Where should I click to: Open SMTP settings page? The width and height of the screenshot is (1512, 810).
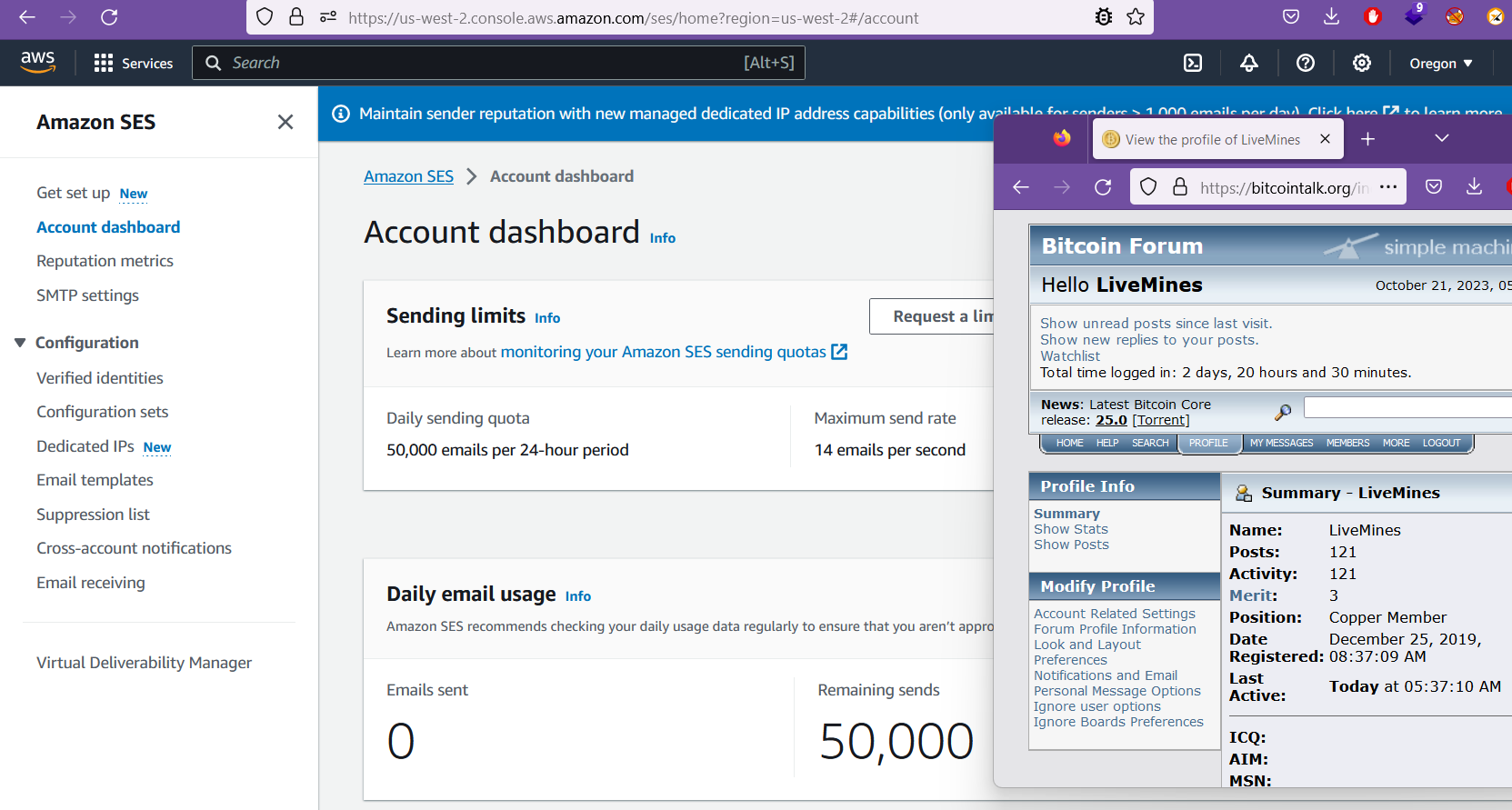click(87, 295)
